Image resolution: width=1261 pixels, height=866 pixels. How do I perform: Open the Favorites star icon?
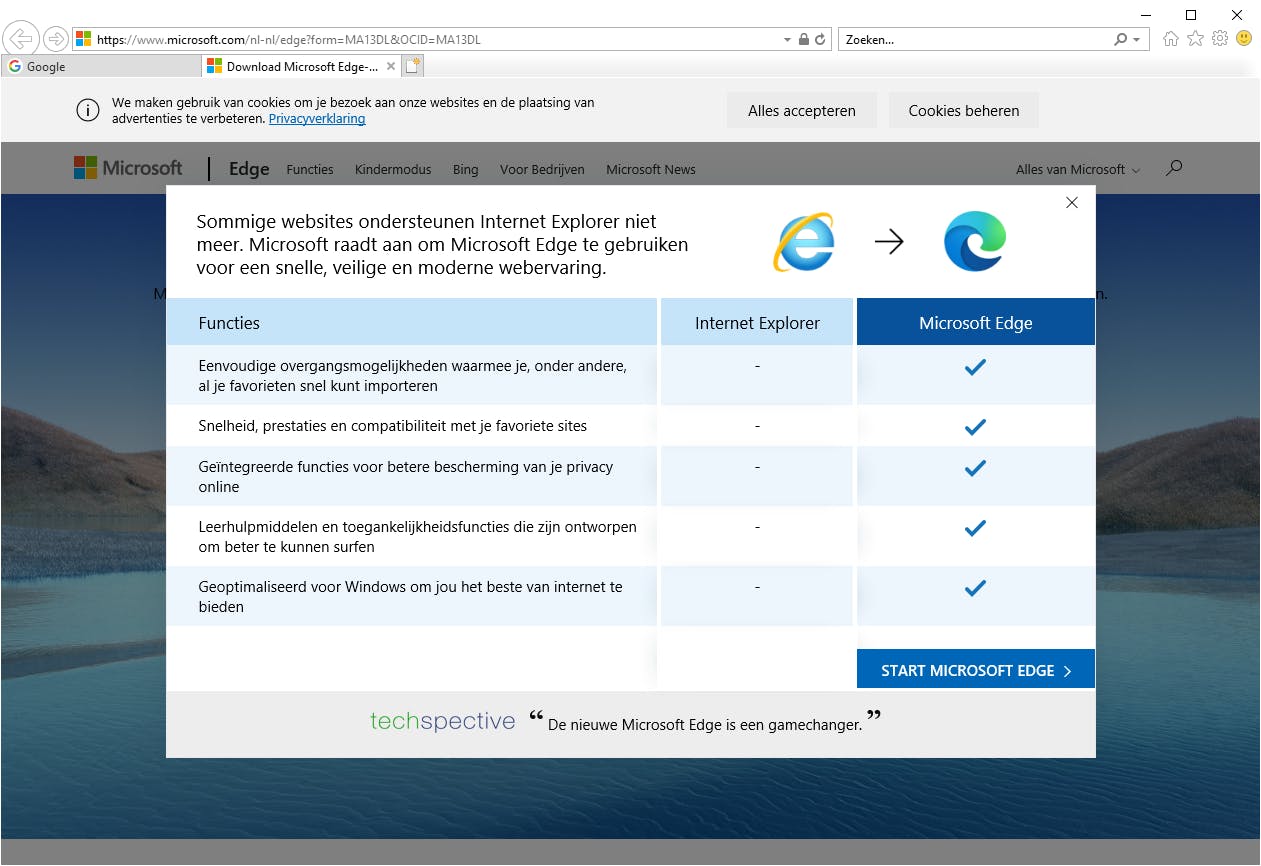tap(1195, 39)
